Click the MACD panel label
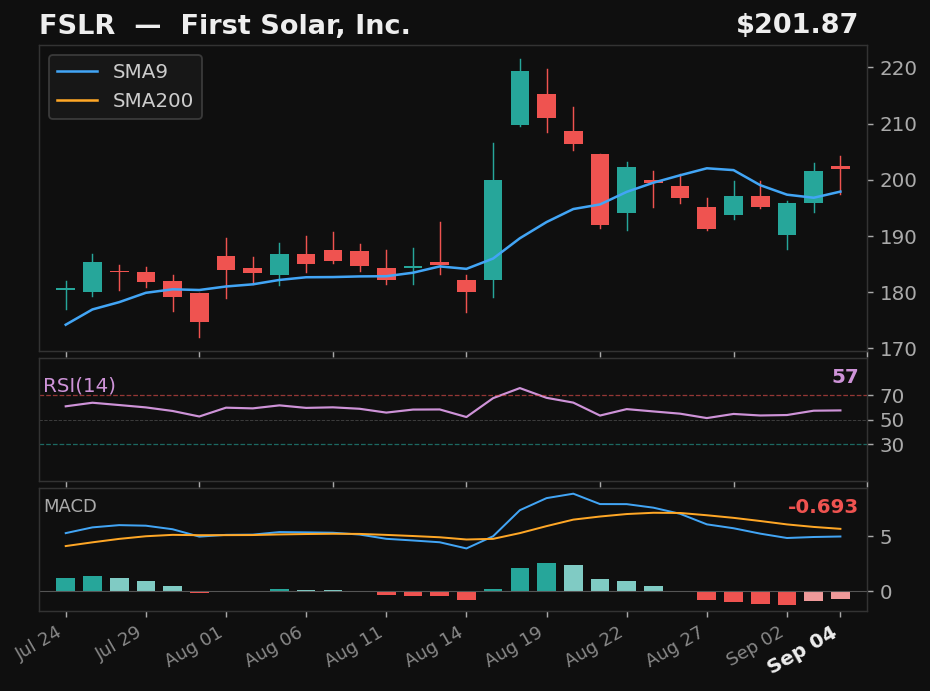 pyautogui.click(x=70, y=506)
